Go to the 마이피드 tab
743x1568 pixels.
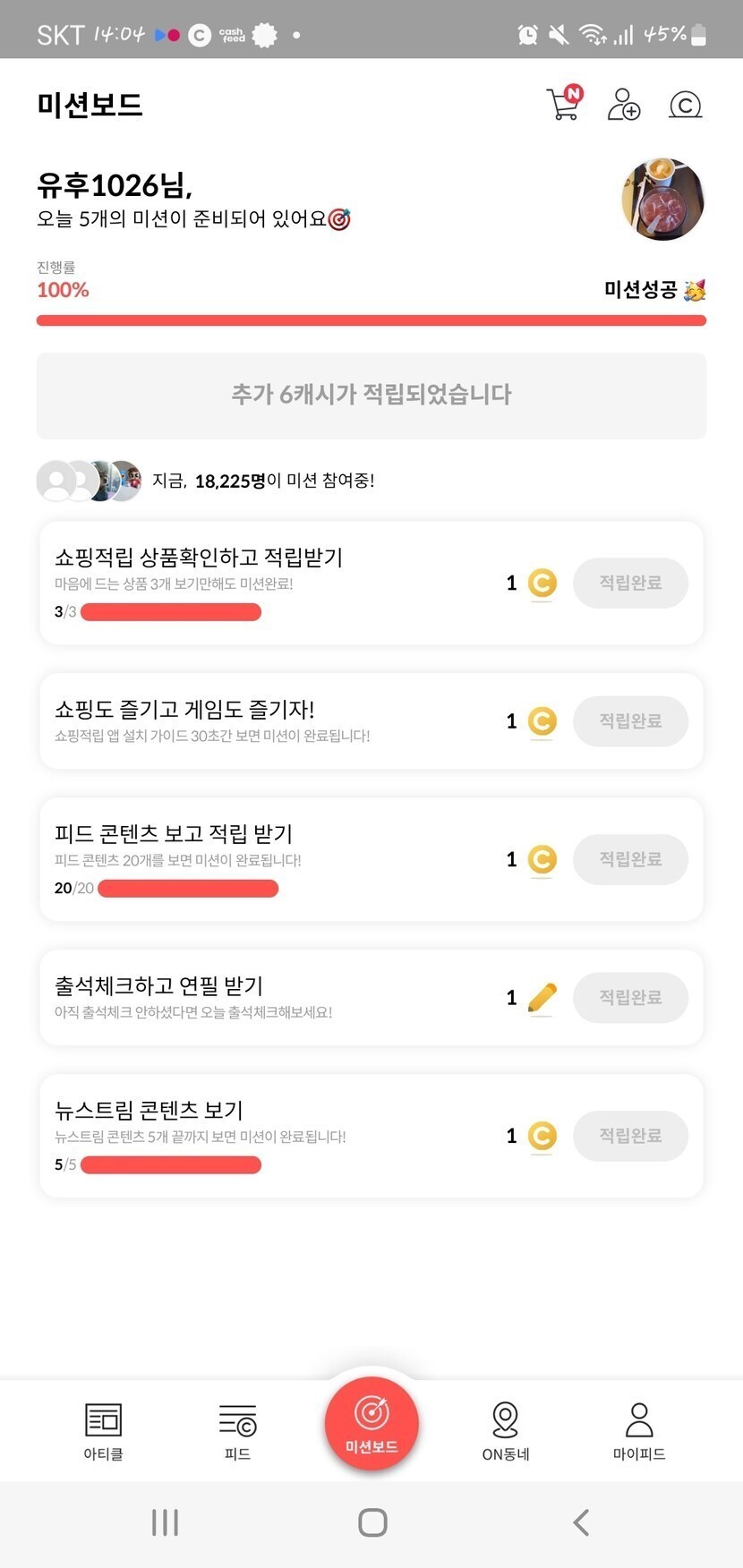(639, 1430)
